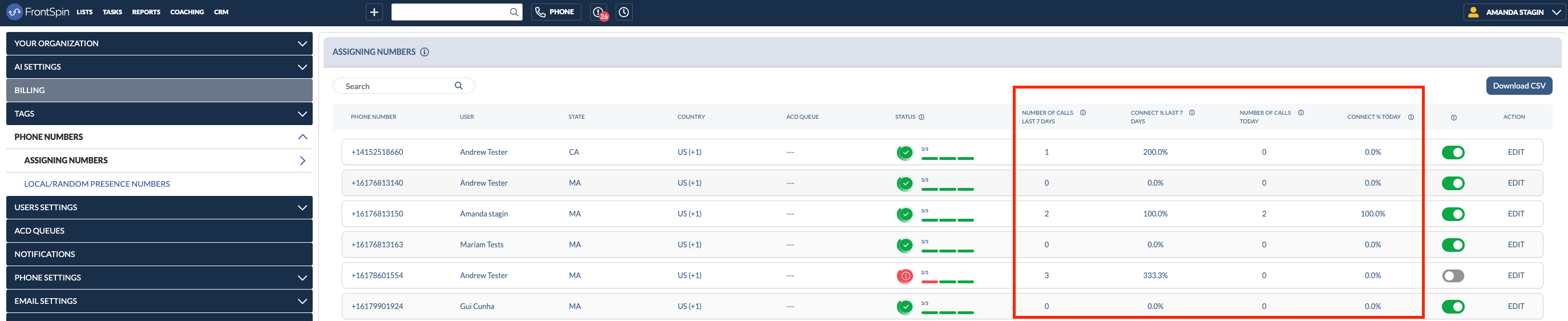Click red warning status icon for +16178601554
The width and height of the screenshot is (1568, 321).
[x=905, y=276]
